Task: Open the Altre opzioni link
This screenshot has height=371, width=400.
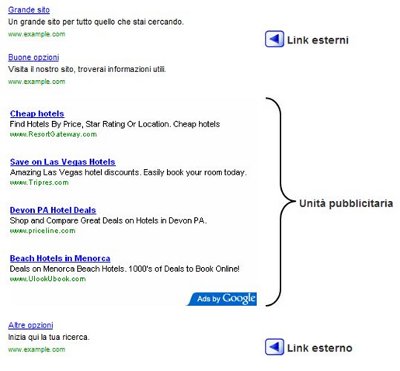Action: point(31,325)
